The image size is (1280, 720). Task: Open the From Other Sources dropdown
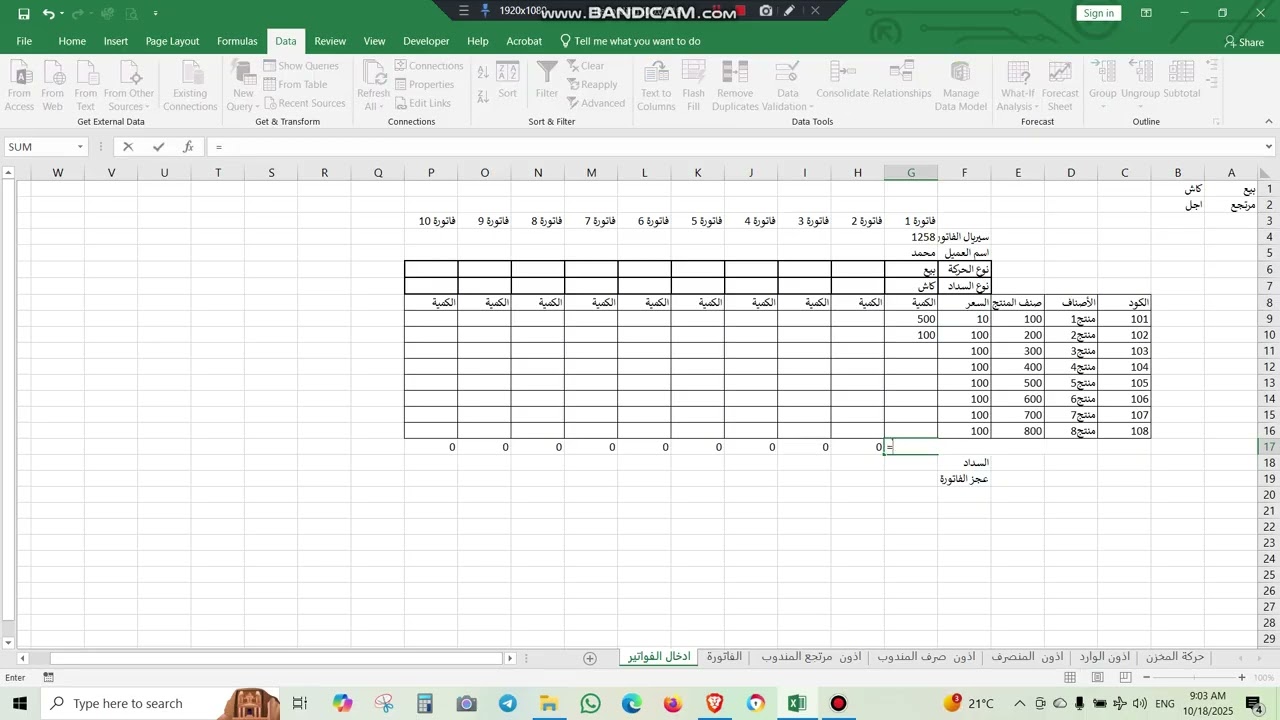(129, 87)
